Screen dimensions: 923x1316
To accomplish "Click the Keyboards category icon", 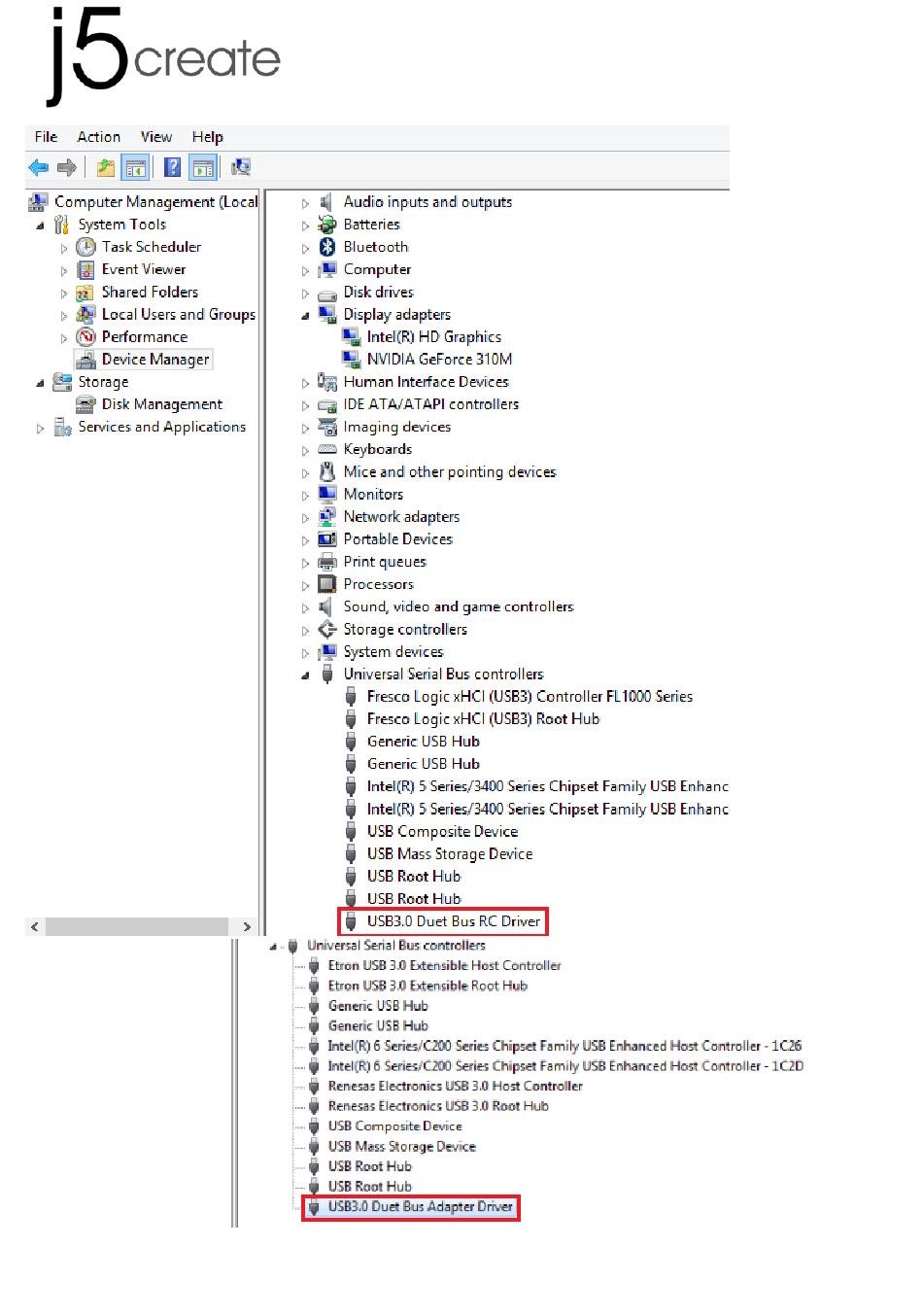I will point(327,449).
